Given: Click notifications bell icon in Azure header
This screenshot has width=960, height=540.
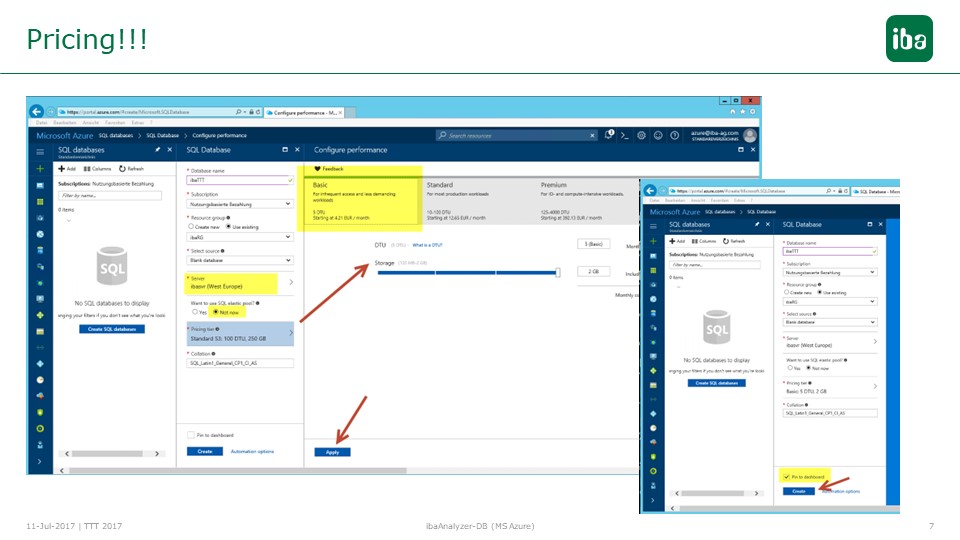Looking at the screenshot, I should click(x=609, y=135).
